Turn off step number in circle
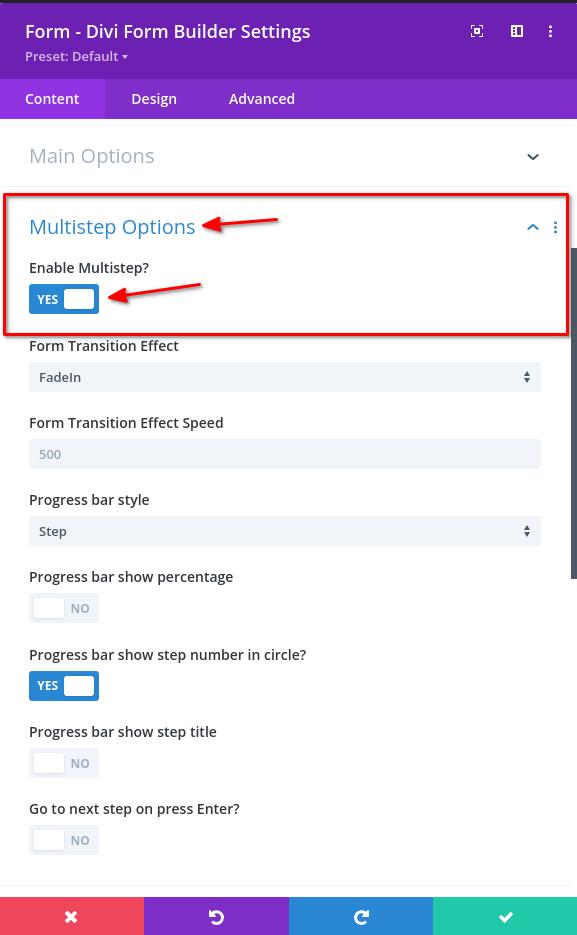Image resolution: width=577 pixels, height=935 pixels. pyautogui.click(x=64, y=685)
